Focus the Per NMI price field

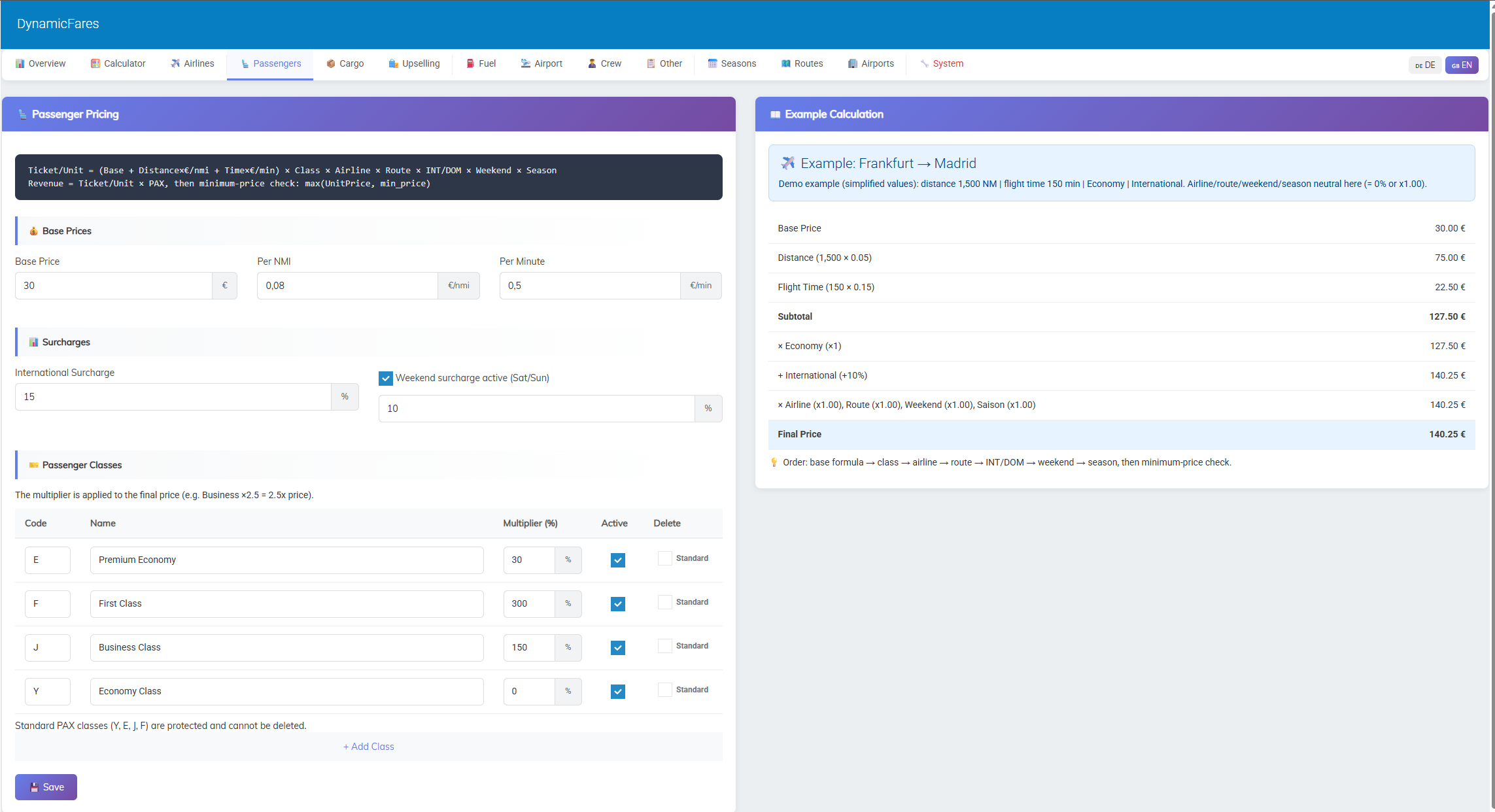(x=347, y=286)
